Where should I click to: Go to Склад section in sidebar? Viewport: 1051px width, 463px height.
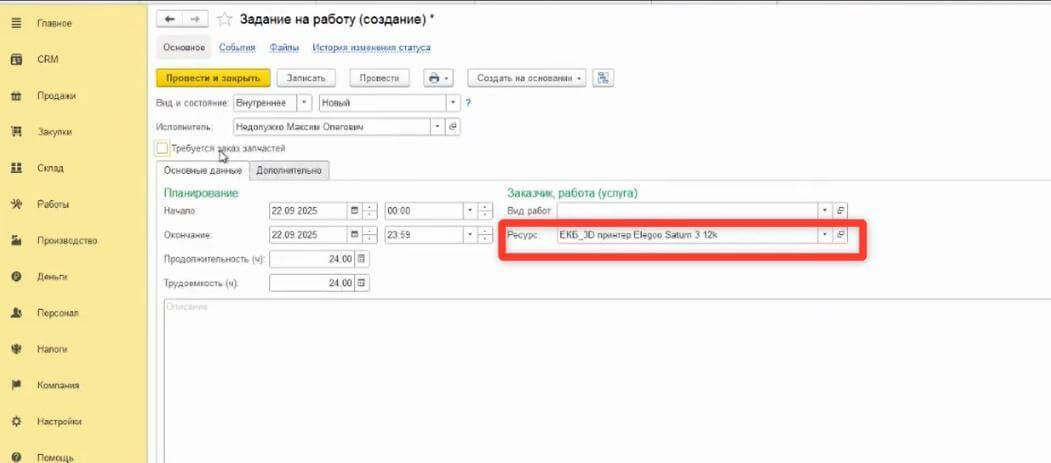[50, 168]
